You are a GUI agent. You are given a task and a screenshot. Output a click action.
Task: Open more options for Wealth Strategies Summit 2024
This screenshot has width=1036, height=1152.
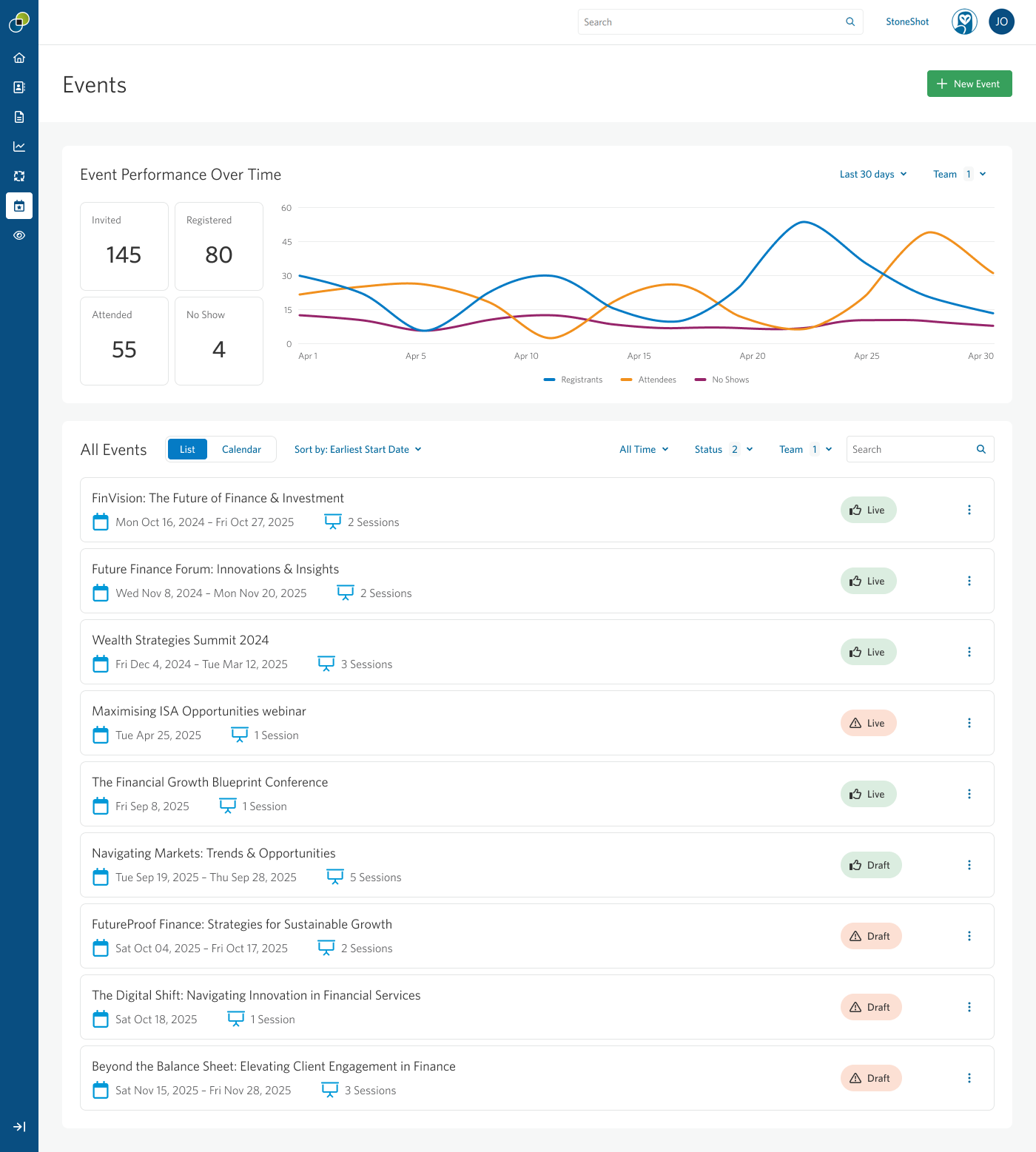[969, 652]
